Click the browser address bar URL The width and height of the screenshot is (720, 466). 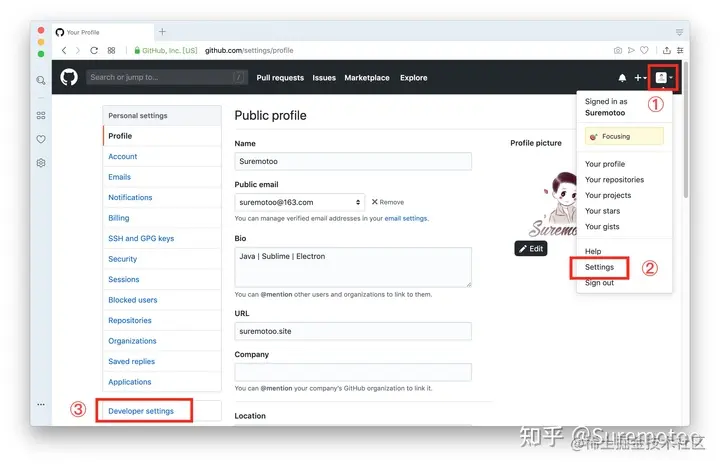[x=249, y=50]
